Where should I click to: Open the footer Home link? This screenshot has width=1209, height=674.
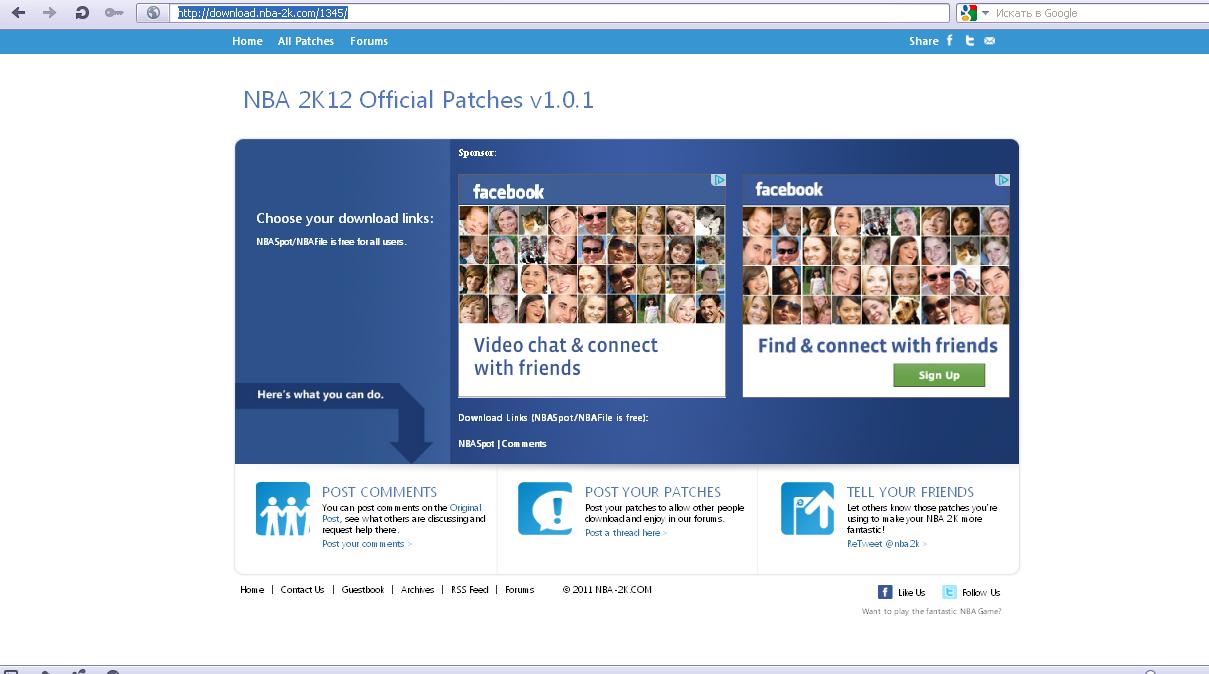click(252, 590)
